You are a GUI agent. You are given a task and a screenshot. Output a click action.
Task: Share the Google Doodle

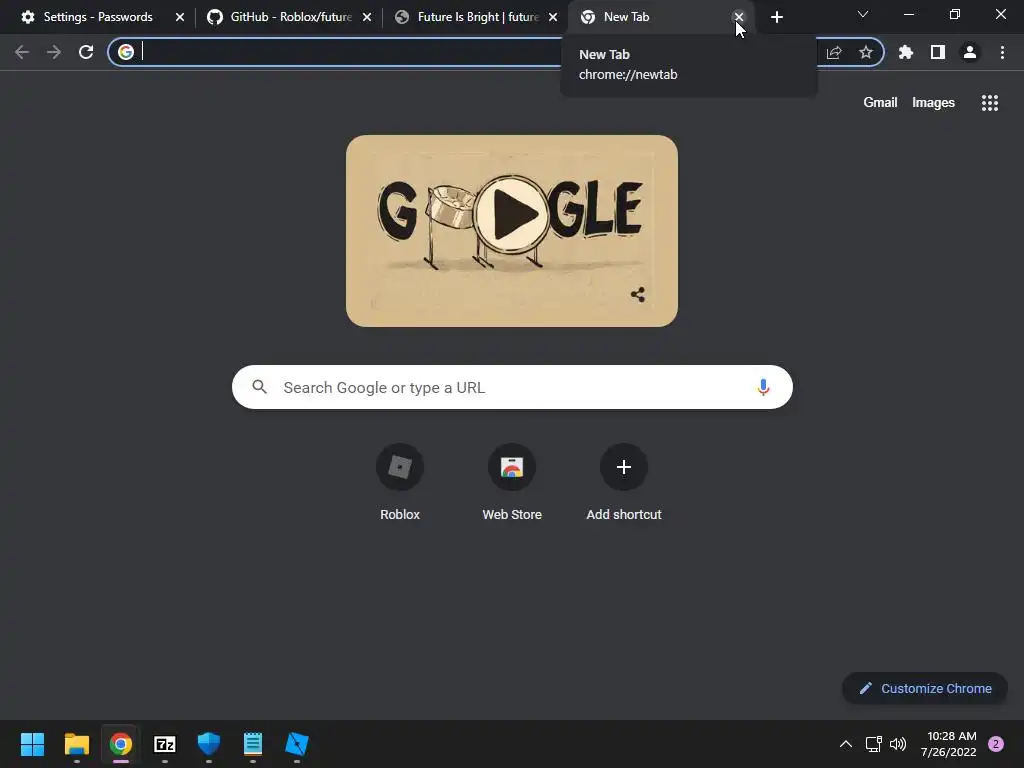638,295
